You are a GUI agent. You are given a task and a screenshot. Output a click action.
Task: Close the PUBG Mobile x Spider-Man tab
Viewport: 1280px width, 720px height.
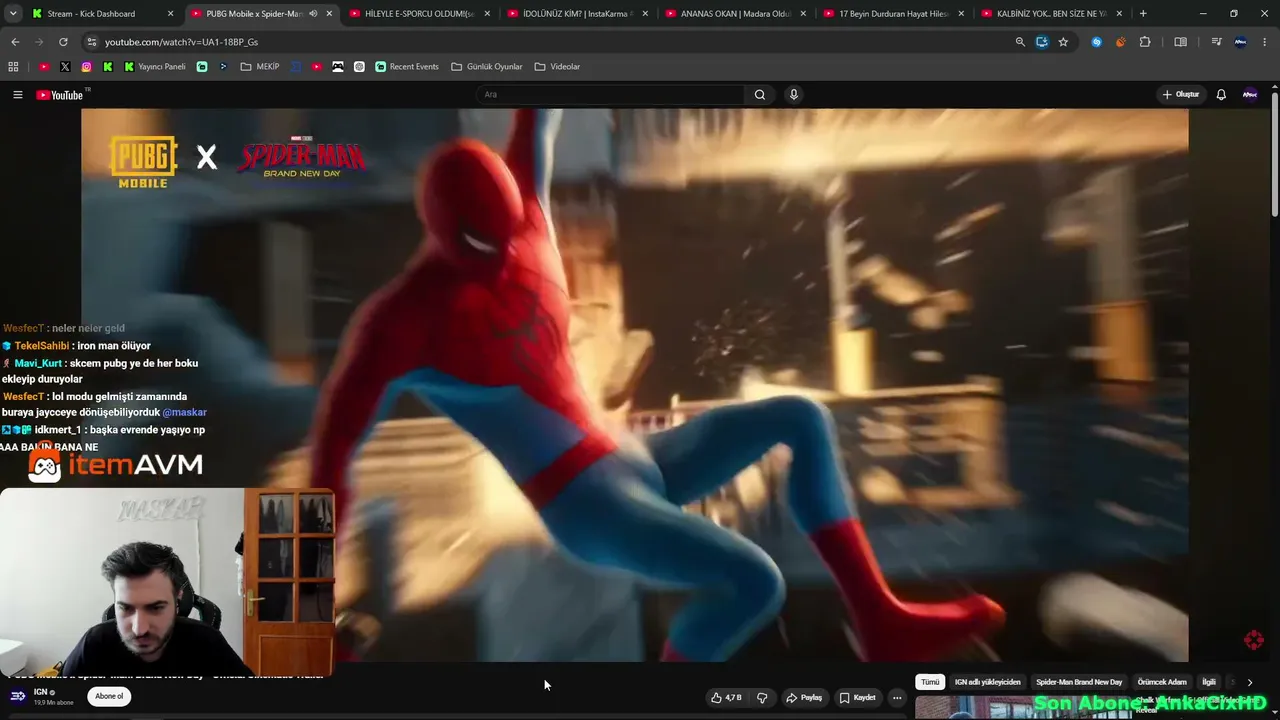(x=329, y=14)
